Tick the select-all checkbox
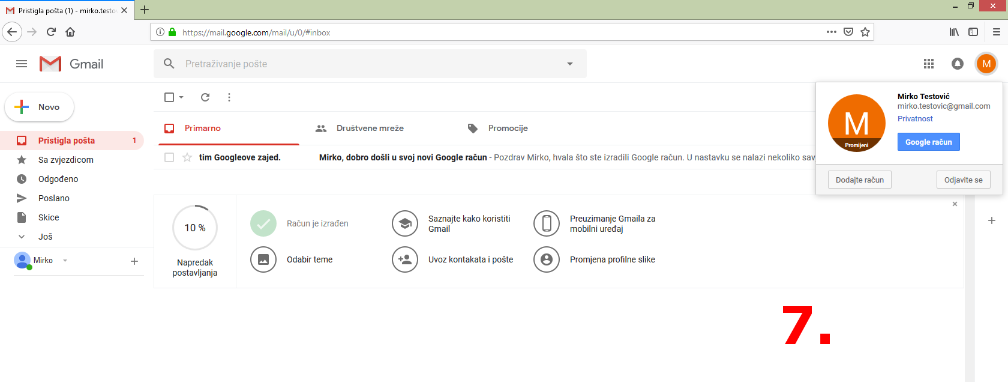 169,97
